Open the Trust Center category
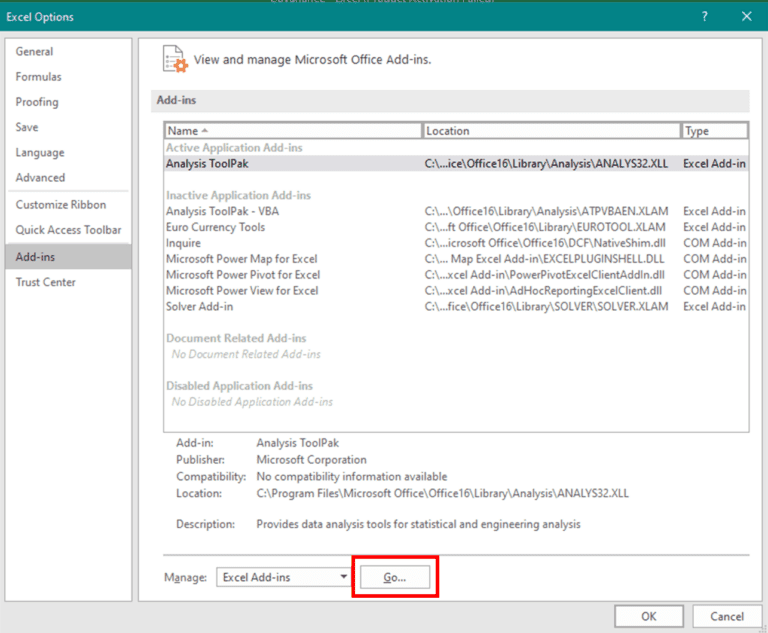Screen dimensions: 768x633 pos(46,282)
